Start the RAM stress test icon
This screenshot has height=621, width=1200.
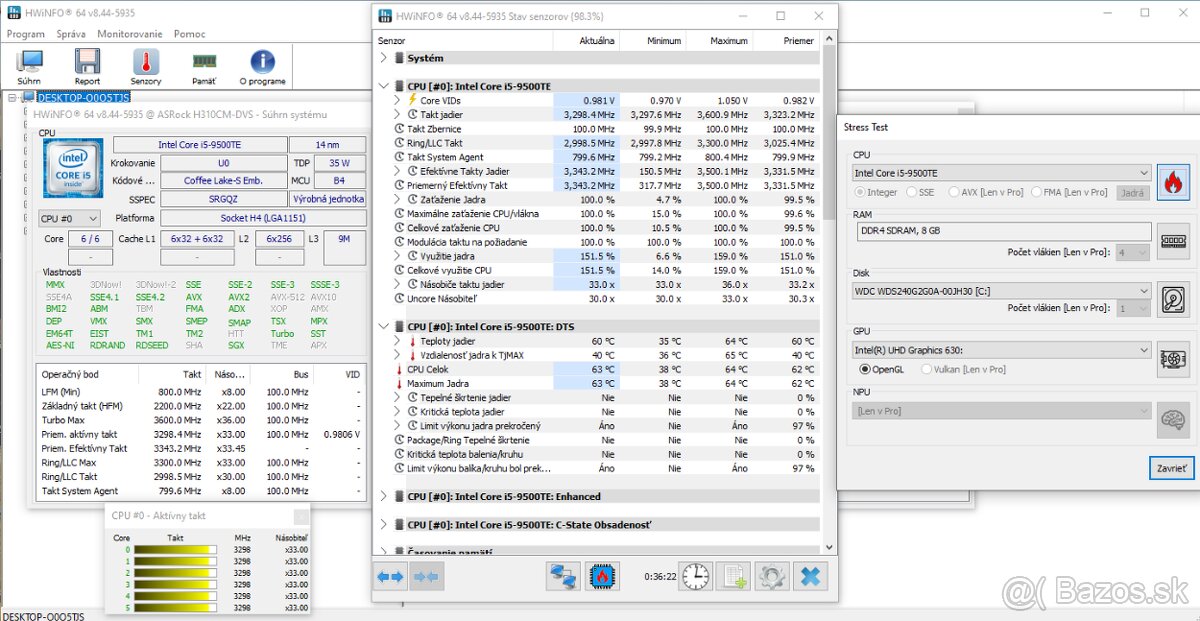1173,241
